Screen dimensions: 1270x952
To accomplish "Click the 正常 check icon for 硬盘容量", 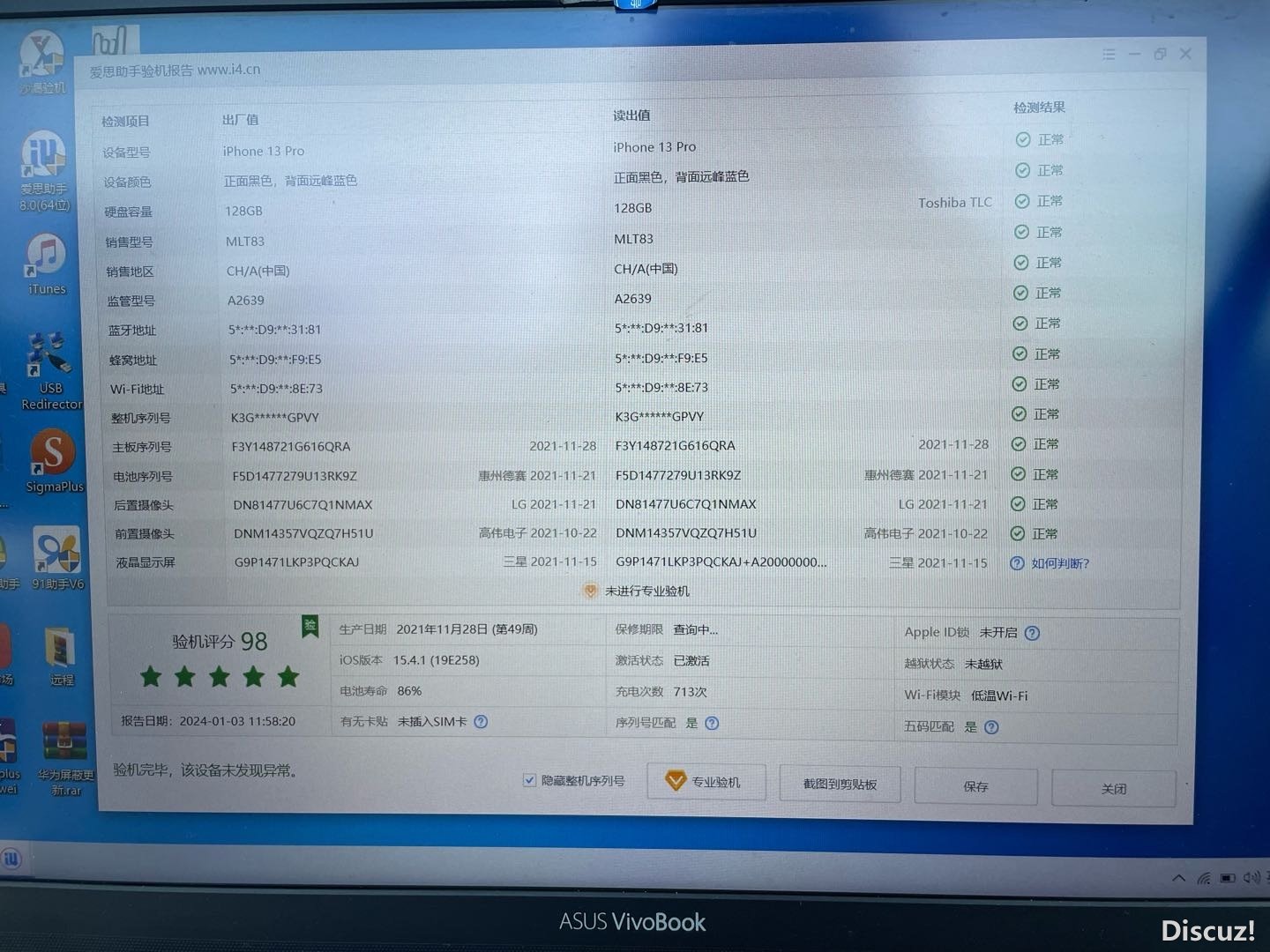I will coord(1022,201).
